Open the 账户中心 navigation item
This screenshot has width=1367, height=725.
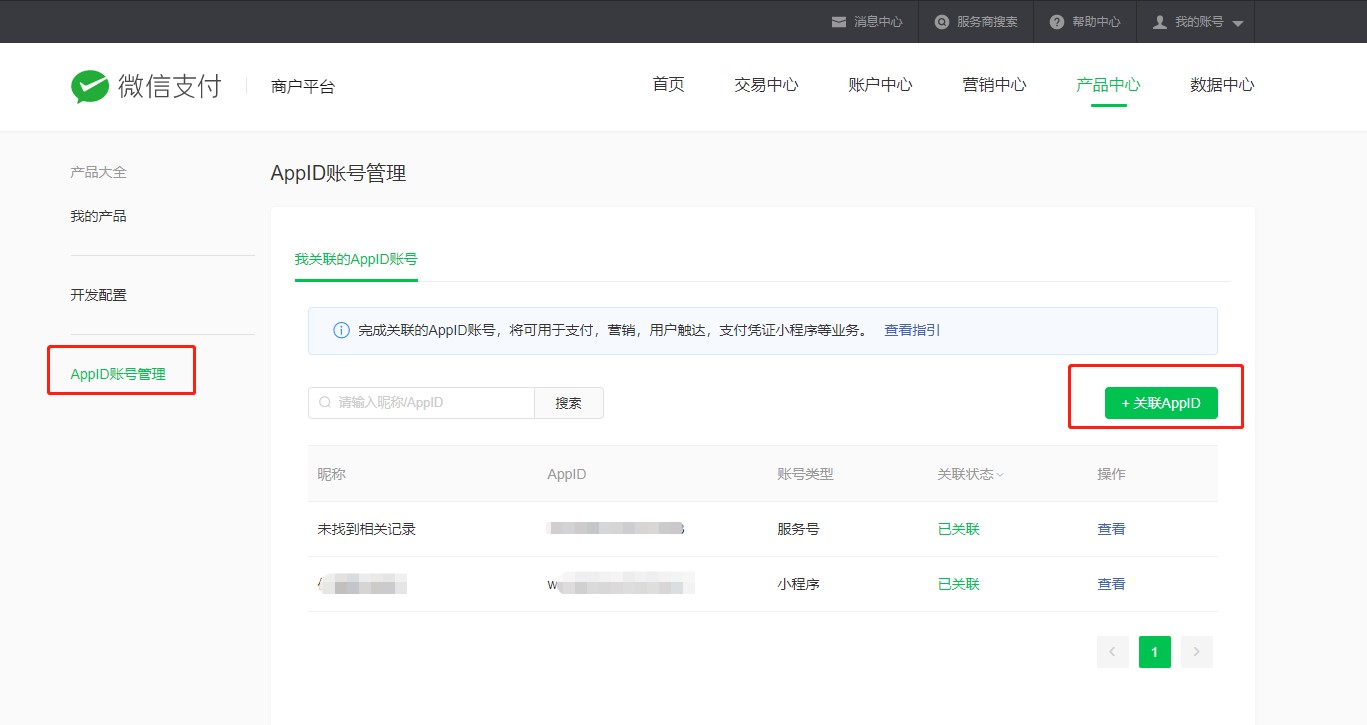pyautogui.click(x=880, y=85)
